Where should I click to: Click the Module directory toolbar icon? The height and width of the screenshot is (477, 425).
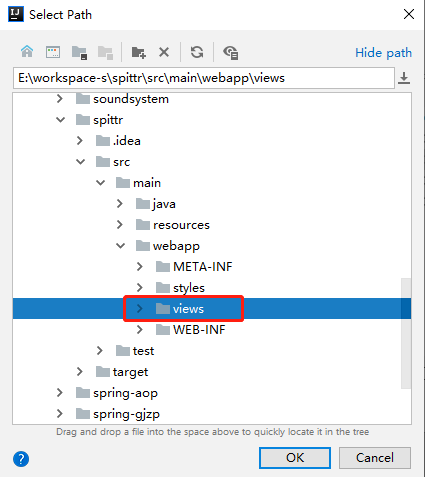(105, 53)
